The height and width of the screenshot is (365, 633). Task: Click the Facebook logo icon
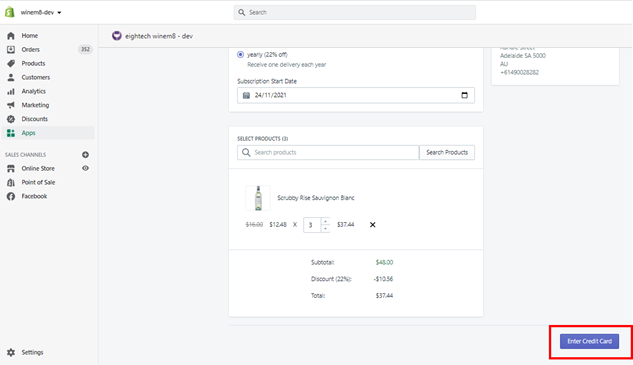pos(11,196)
